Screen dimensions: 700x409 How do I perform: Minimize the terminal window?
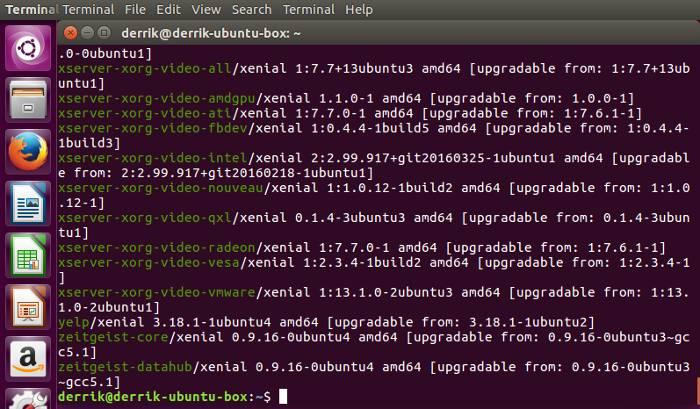coord(87,33)
